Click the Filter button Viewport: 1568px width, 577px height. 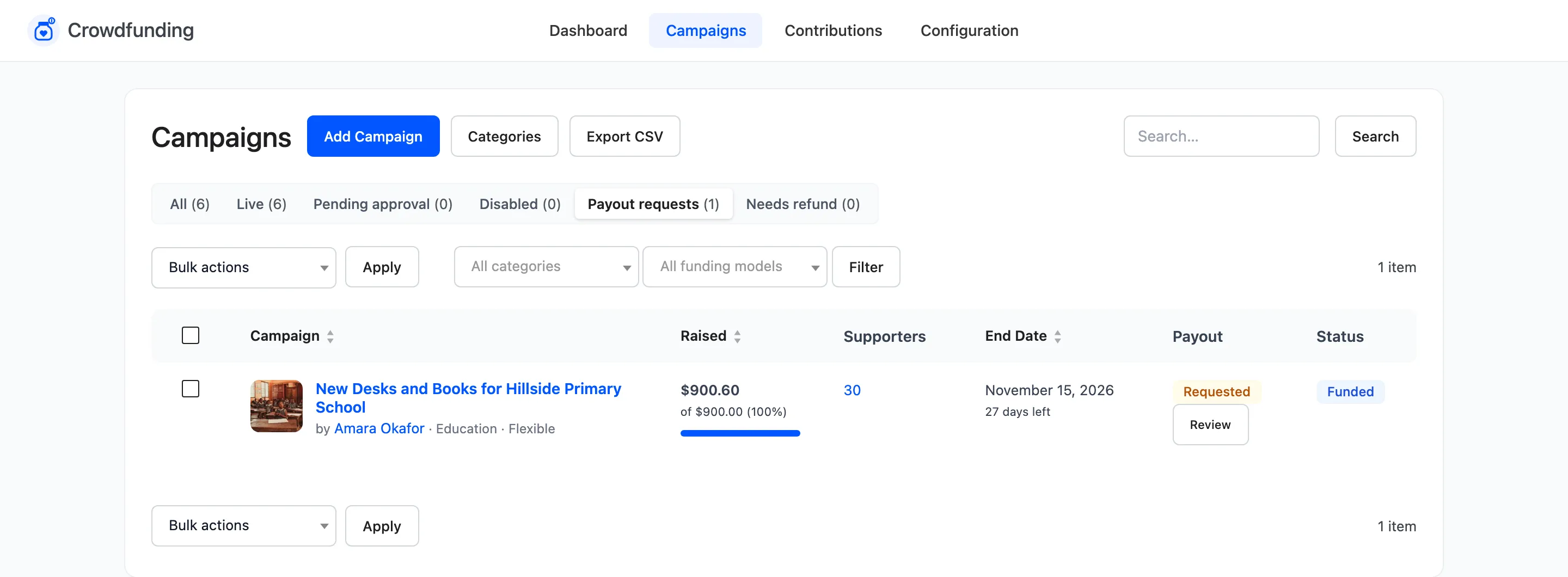click(866, 267)
